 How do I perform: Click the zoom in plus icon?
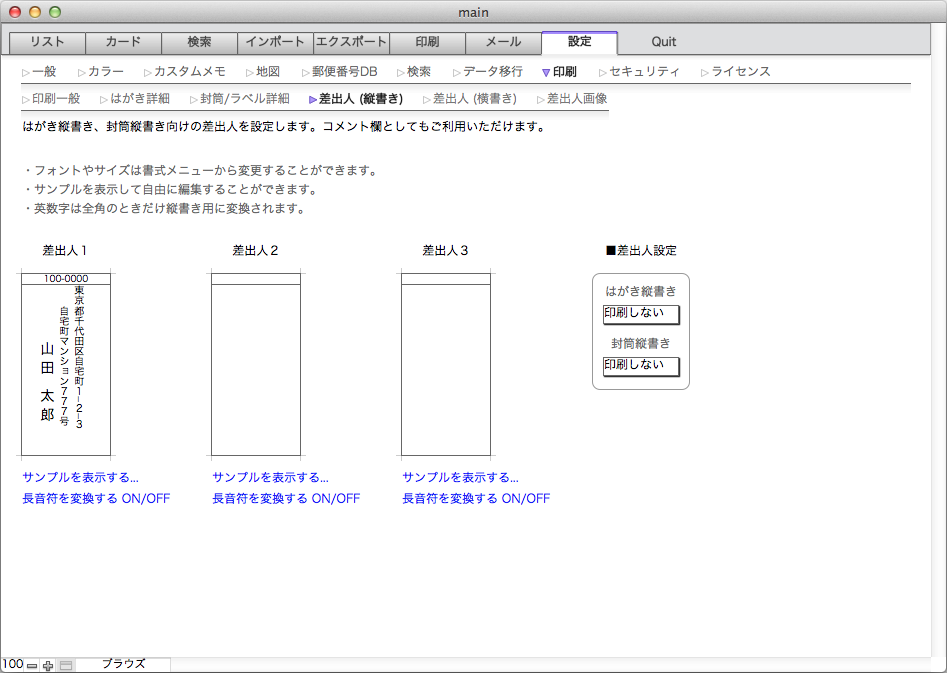click(48, 665)
